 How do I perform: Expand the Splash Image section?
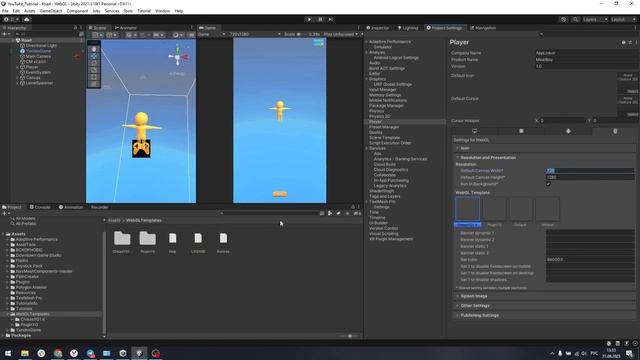(458, 296)
